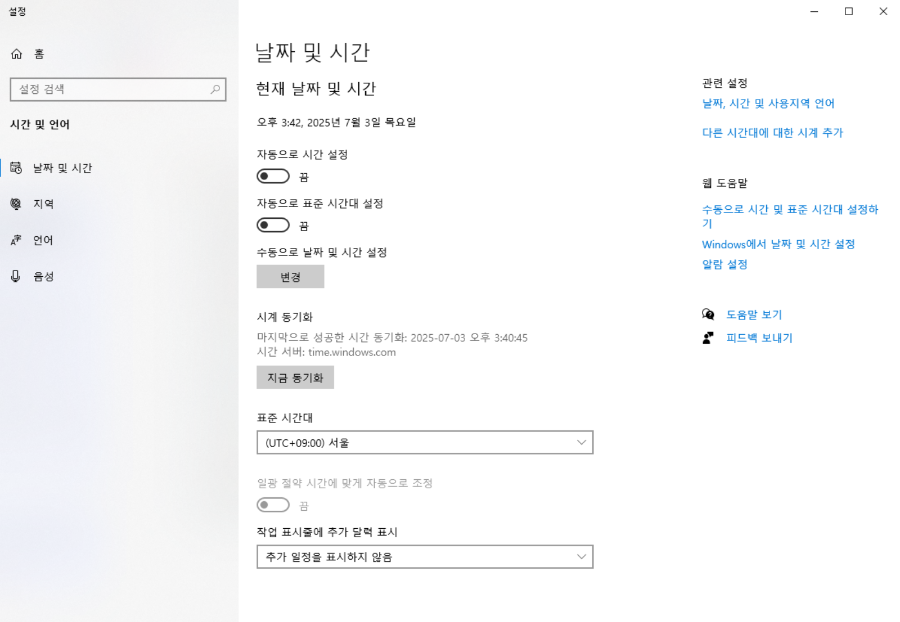This screenshot has width=900, height=622.
Task: Click the microphone icon for 음성
Action: 17,276
